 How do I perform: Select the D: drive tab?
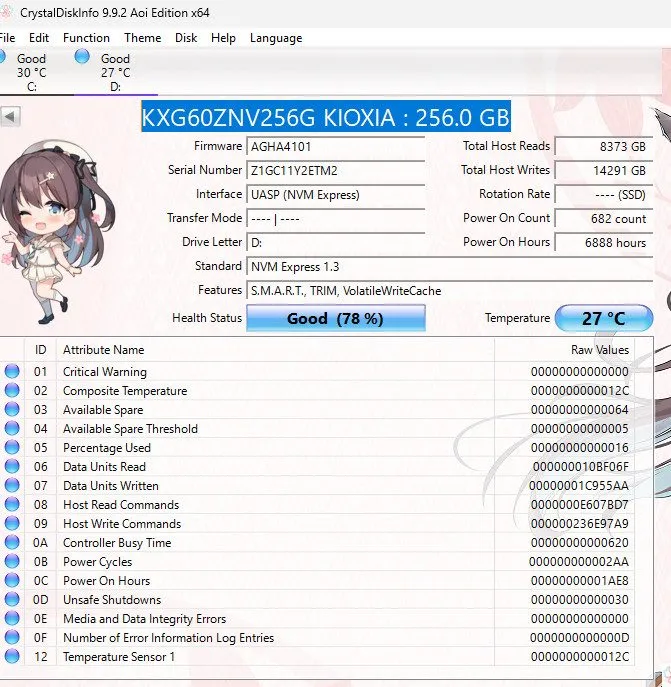[x=115, y=72]
